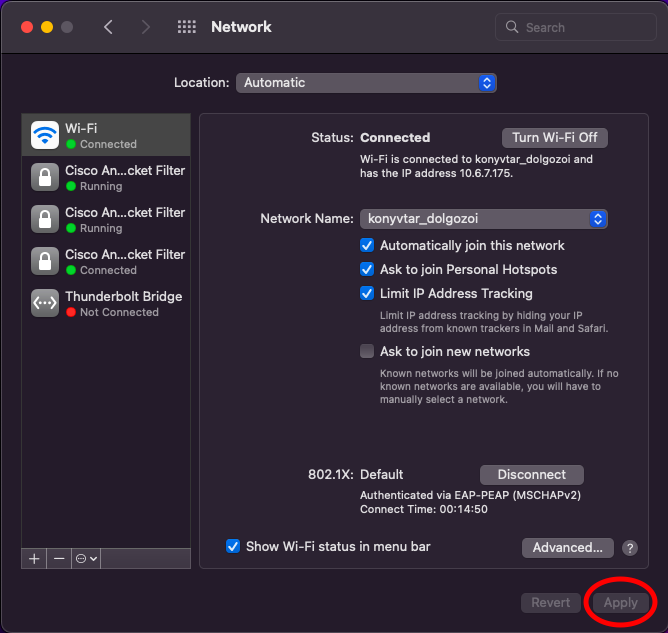Click the Disconnect 802.1X button
The width and height of the screenshot is (668, 633).
coord(532,475)
